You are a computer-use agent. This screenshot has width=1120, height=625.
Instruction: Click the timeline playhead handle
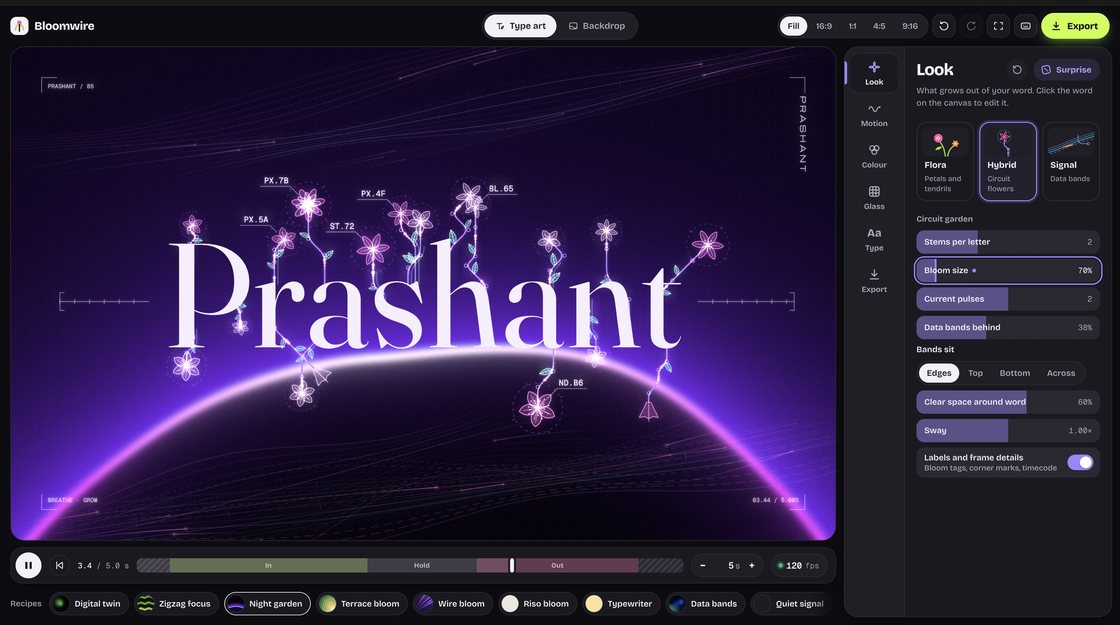tap(511, 565)
